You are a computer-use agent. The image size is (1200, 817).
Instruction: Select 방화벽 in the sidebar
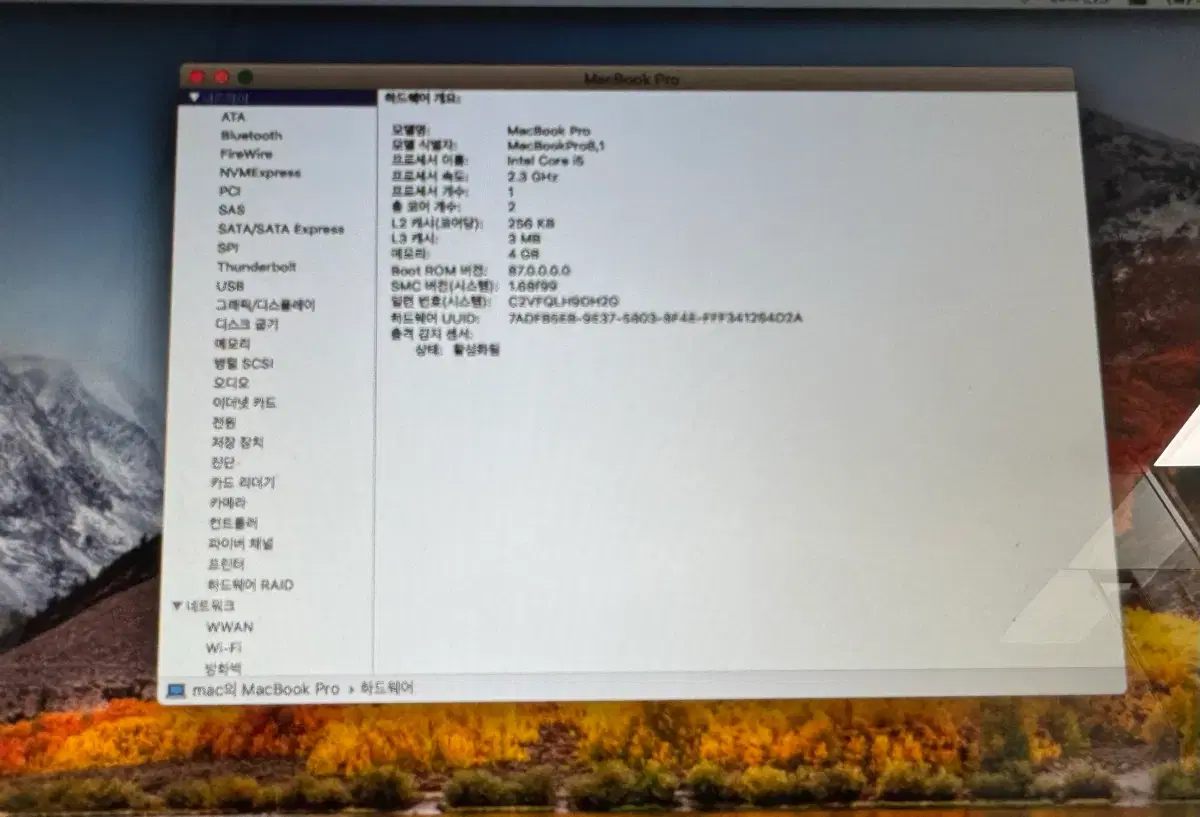(x=223, y=668)
